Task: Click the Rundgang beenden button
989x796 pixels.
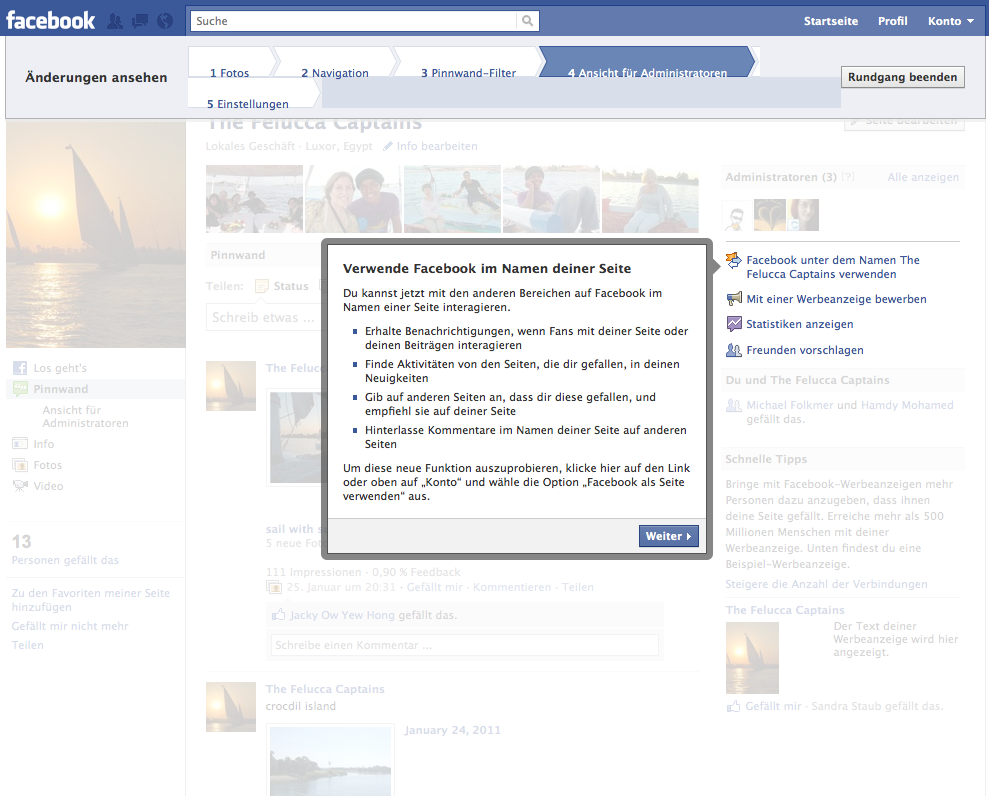Action: point(903,77)
